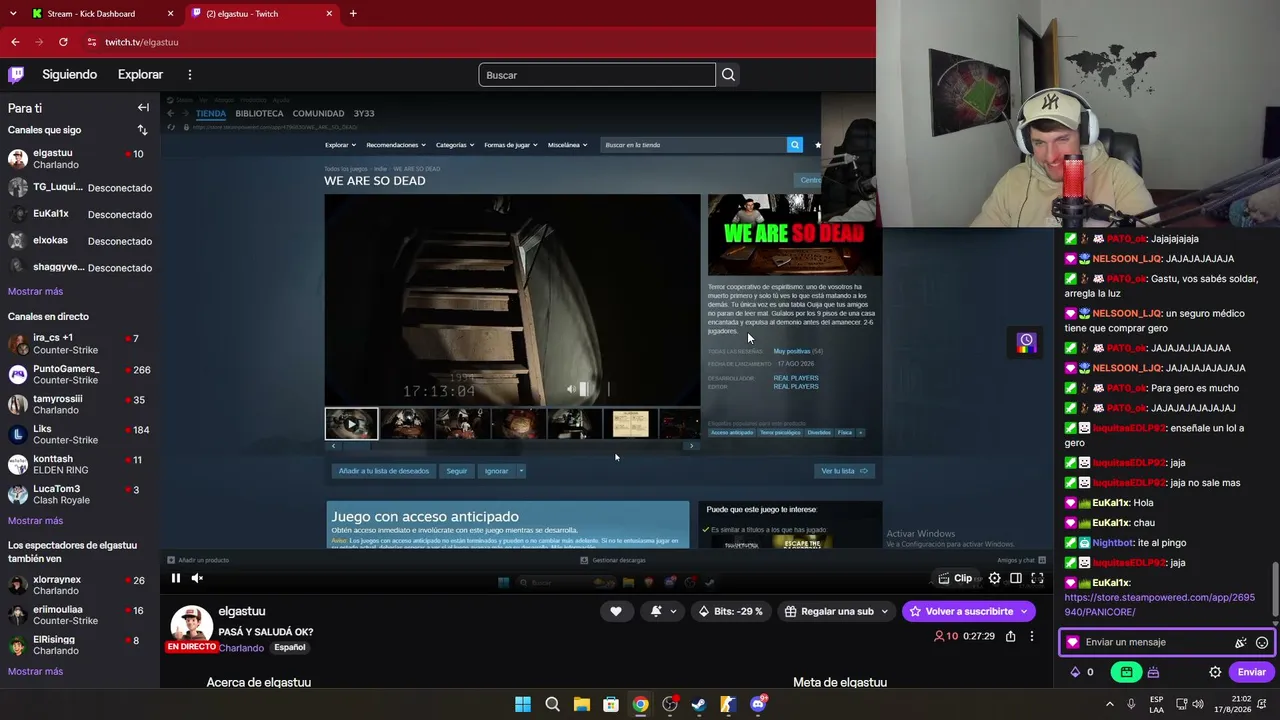Open elgastuu in followed channels list

click(80, 158)
